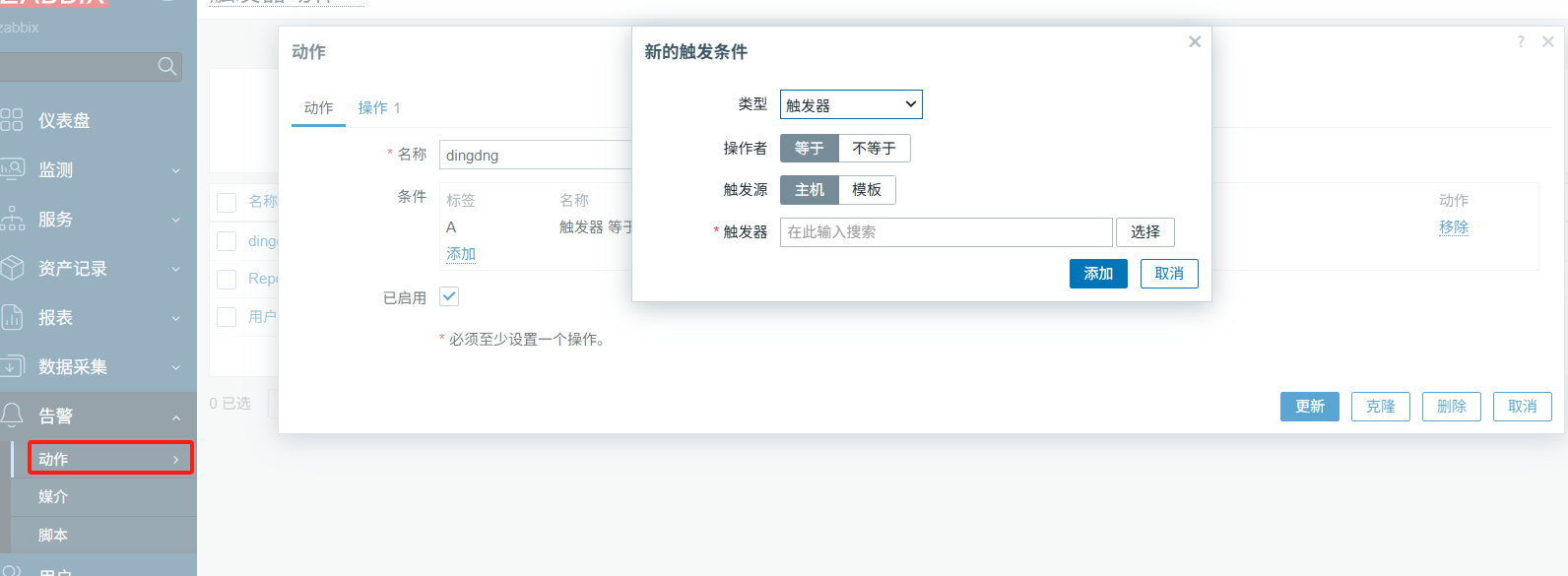Choose 主机 as trigger source

coord(810,190)
